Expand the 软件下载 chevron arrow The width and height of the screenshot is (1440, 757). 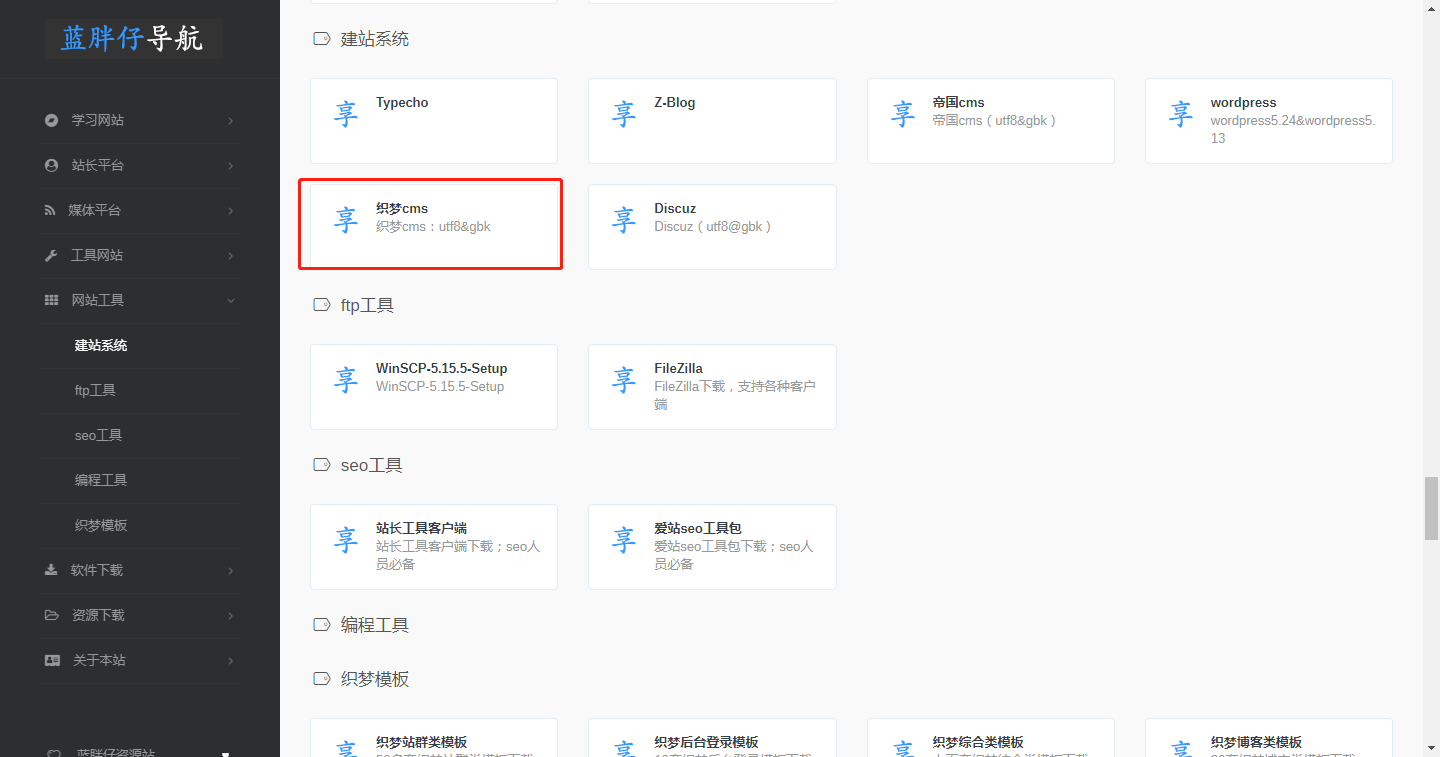pos(230,570)
